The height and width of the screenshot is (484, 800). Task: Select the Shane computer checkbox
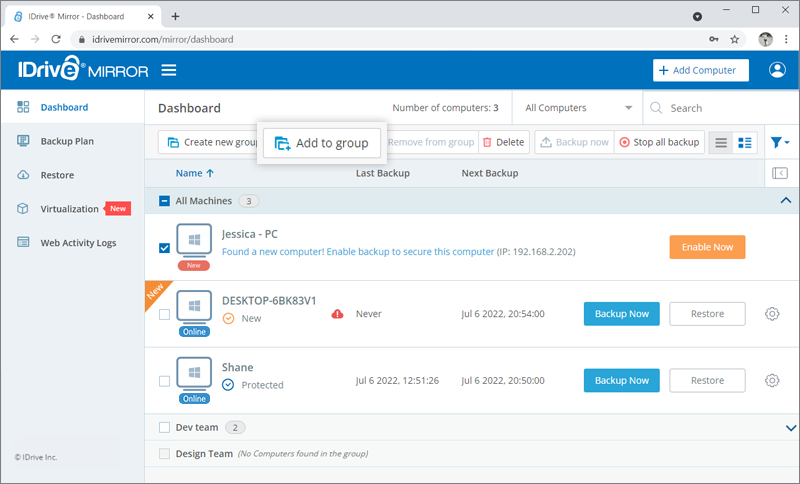point(165,381)
